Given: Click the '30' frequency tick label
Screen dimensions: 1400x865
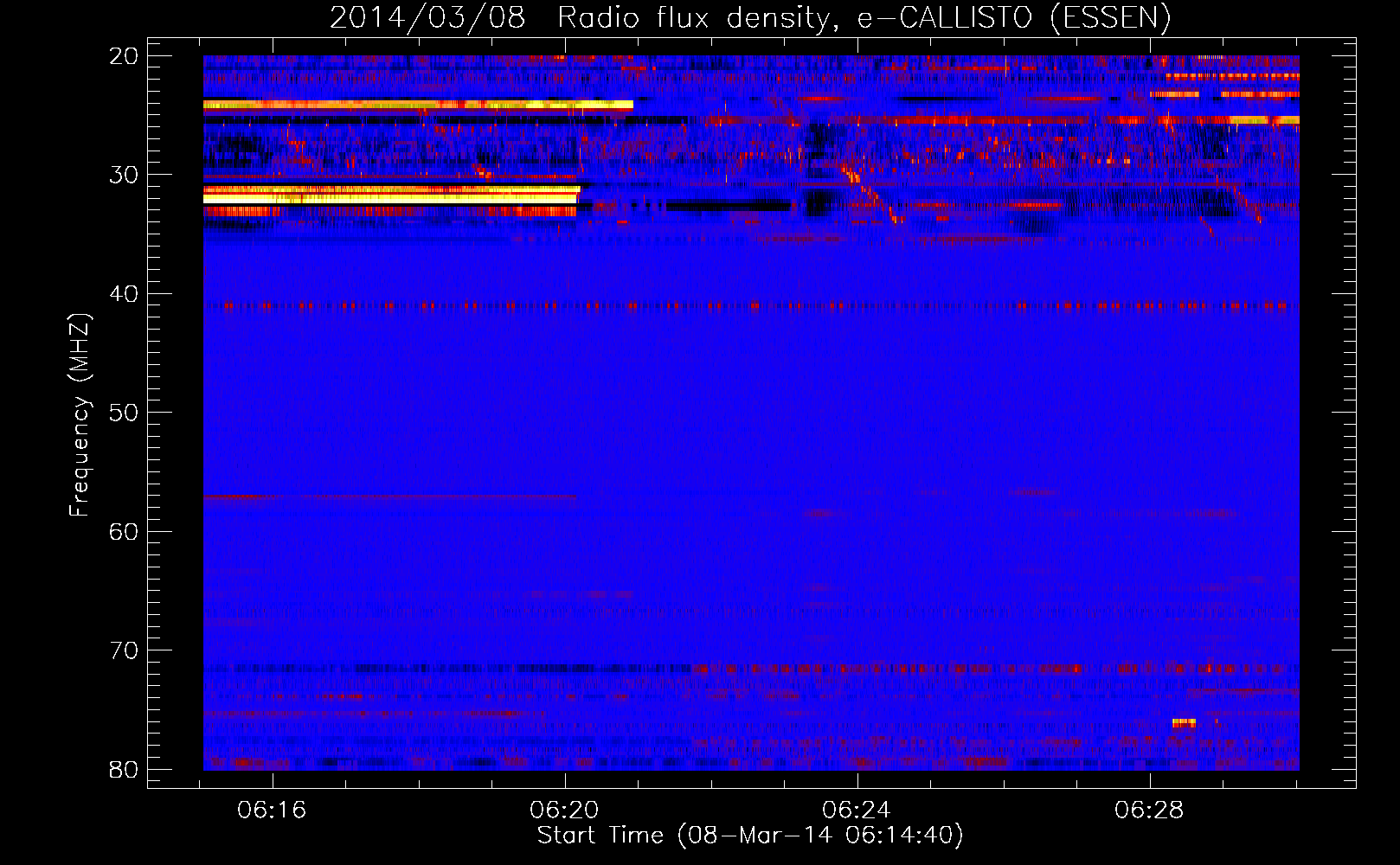Looking at the screenshot, I should pos(124,175).
